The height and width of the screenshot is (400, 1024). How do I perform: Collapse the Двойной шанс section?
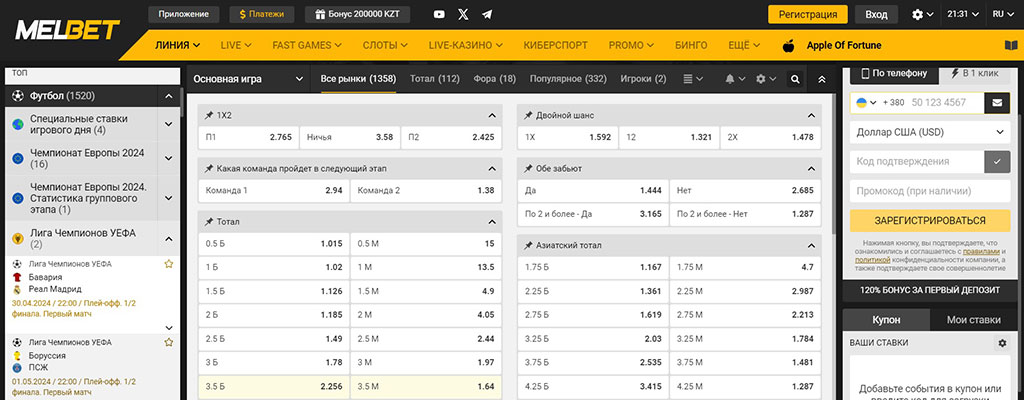811,115
